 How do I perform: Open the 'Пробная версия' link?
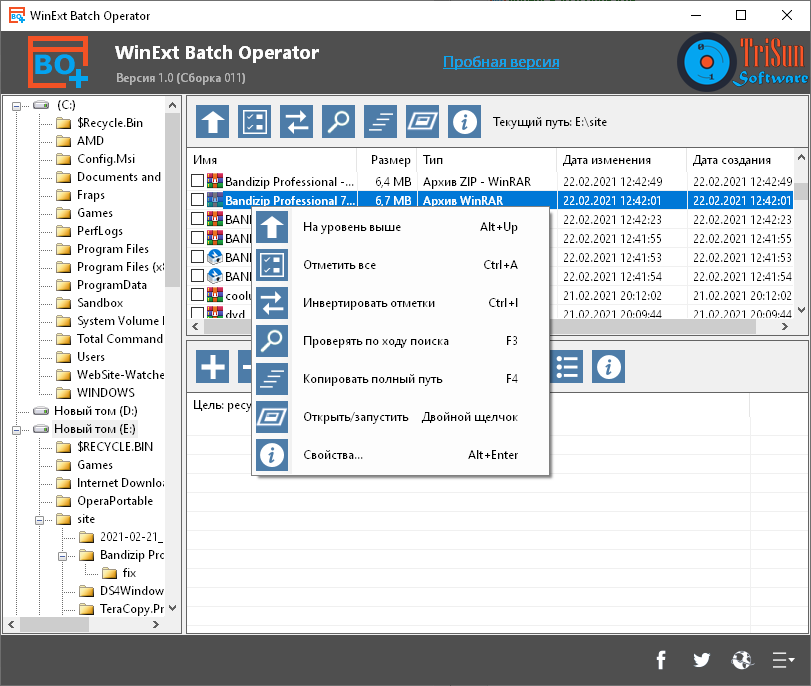coord(501,62)
